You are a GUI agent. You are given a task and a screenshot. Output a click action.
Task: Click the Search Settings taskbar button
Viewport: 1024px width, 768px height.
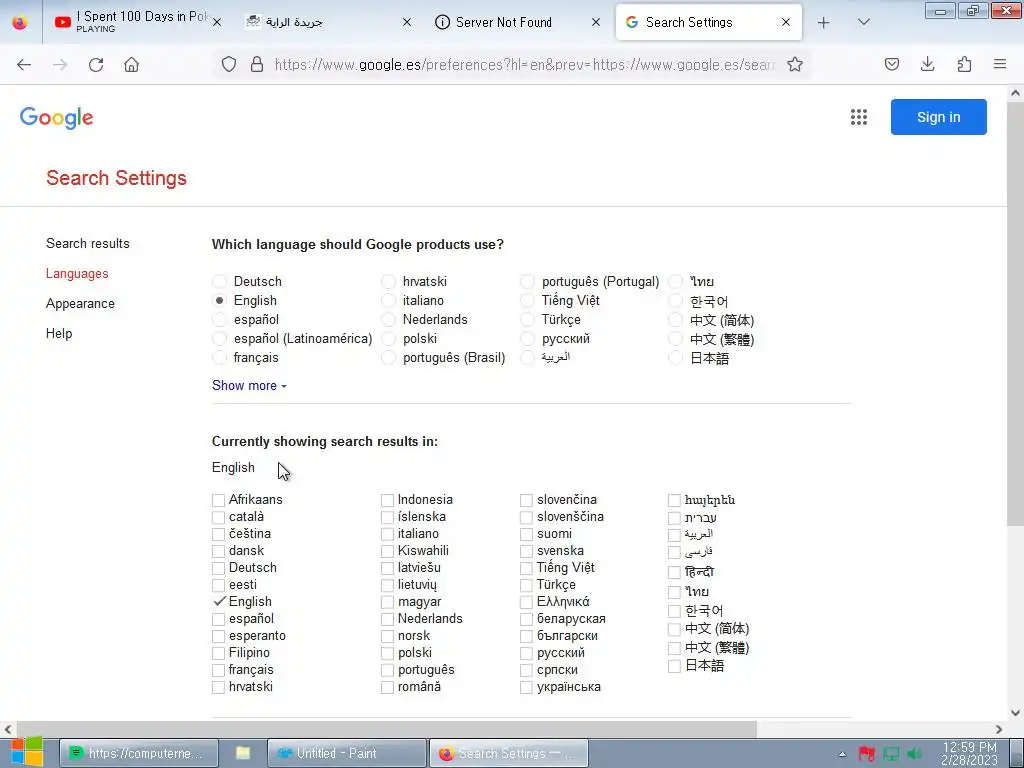coord(509,753)
